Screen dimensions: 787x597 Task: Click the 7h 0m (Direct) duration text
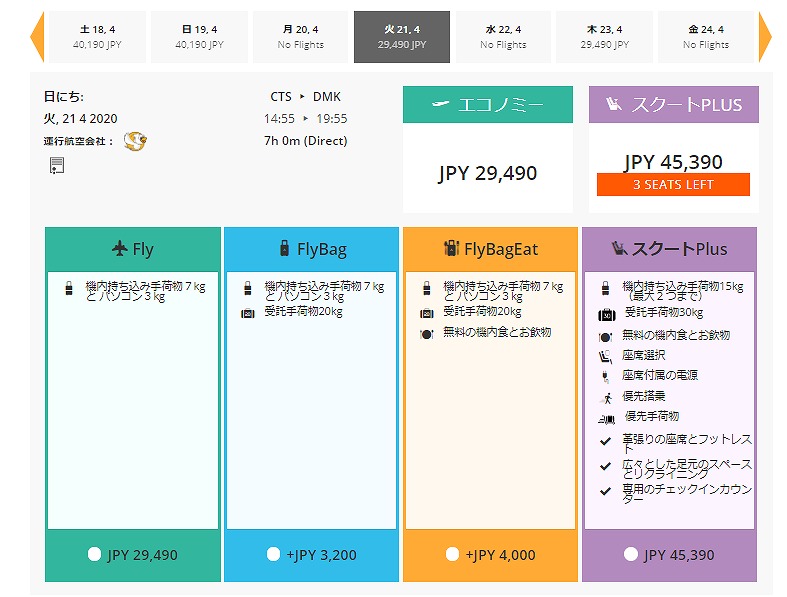[306, 141]
